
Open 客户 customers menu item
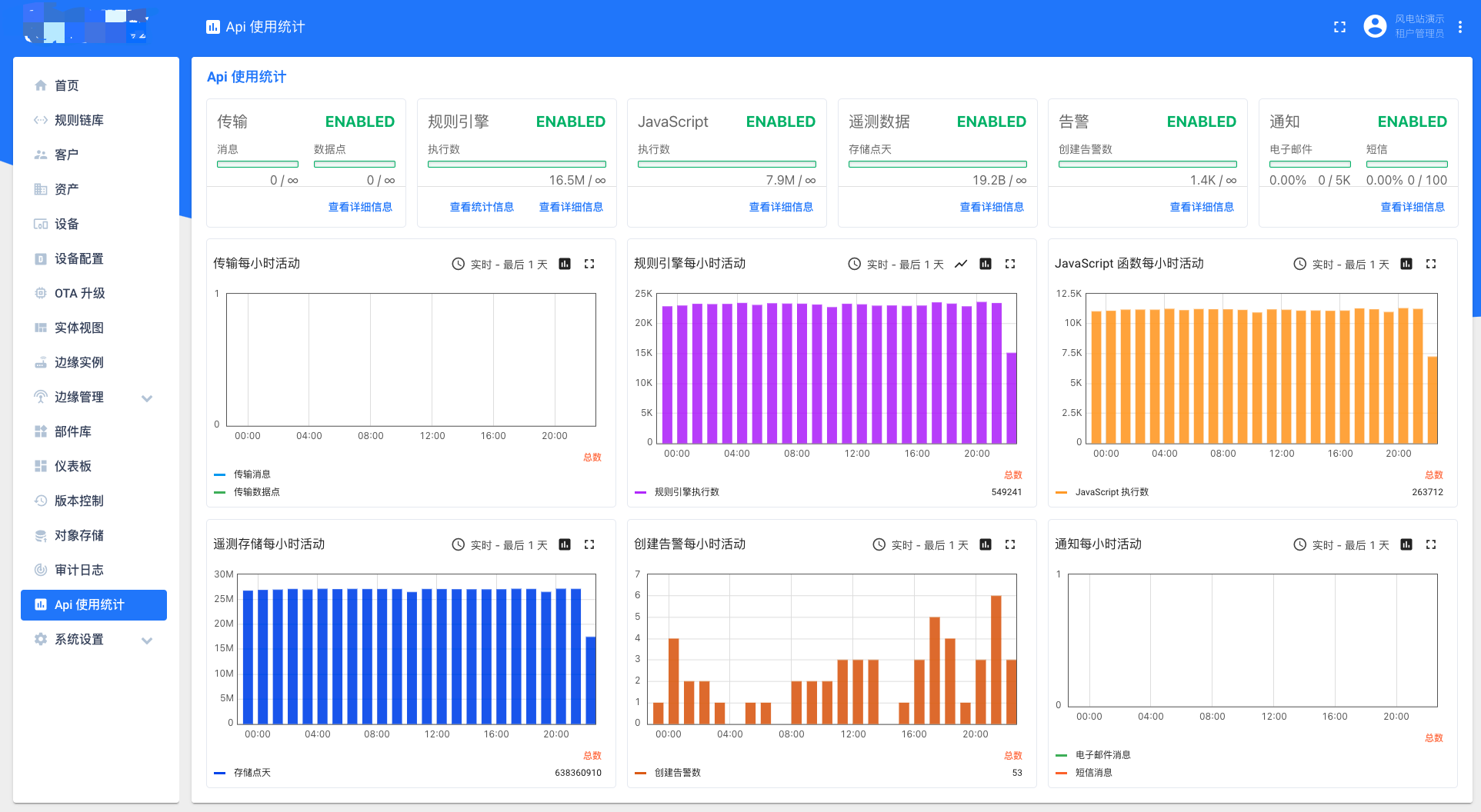point(94,155)
